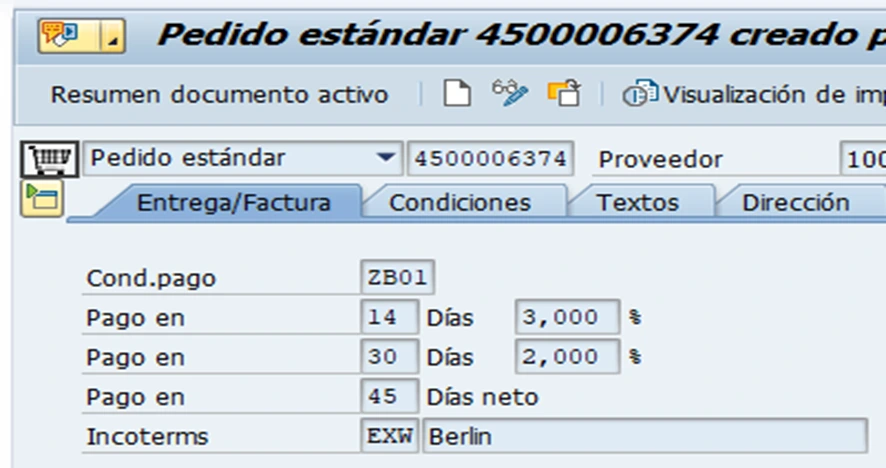Viewport: 886px width, 468px height.
Task: Click the Incoterms label
Action: [x=147, y=436]
